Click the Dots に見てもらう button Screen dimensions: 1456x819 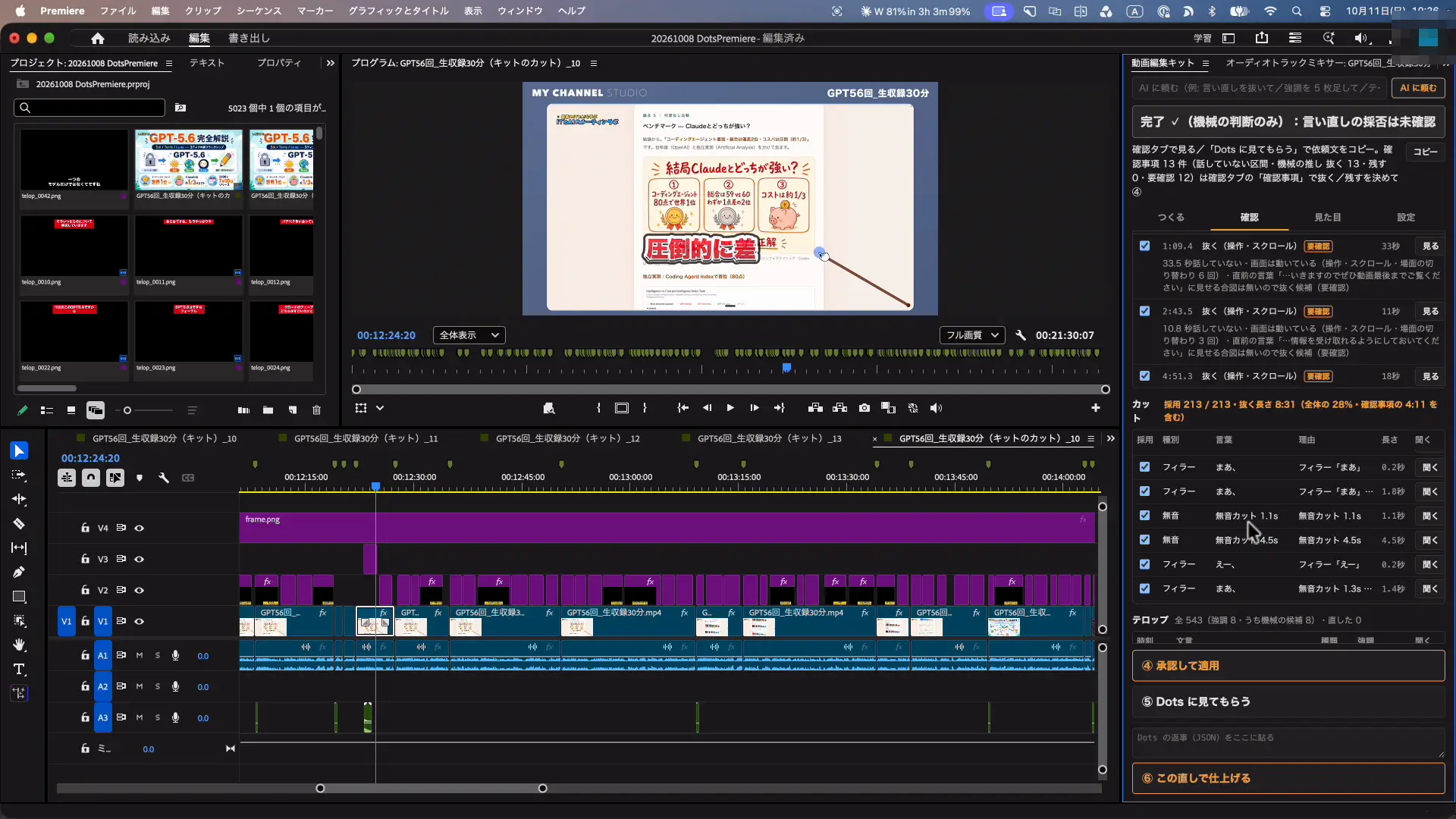pyautogui.click(x=1288, y=701)
